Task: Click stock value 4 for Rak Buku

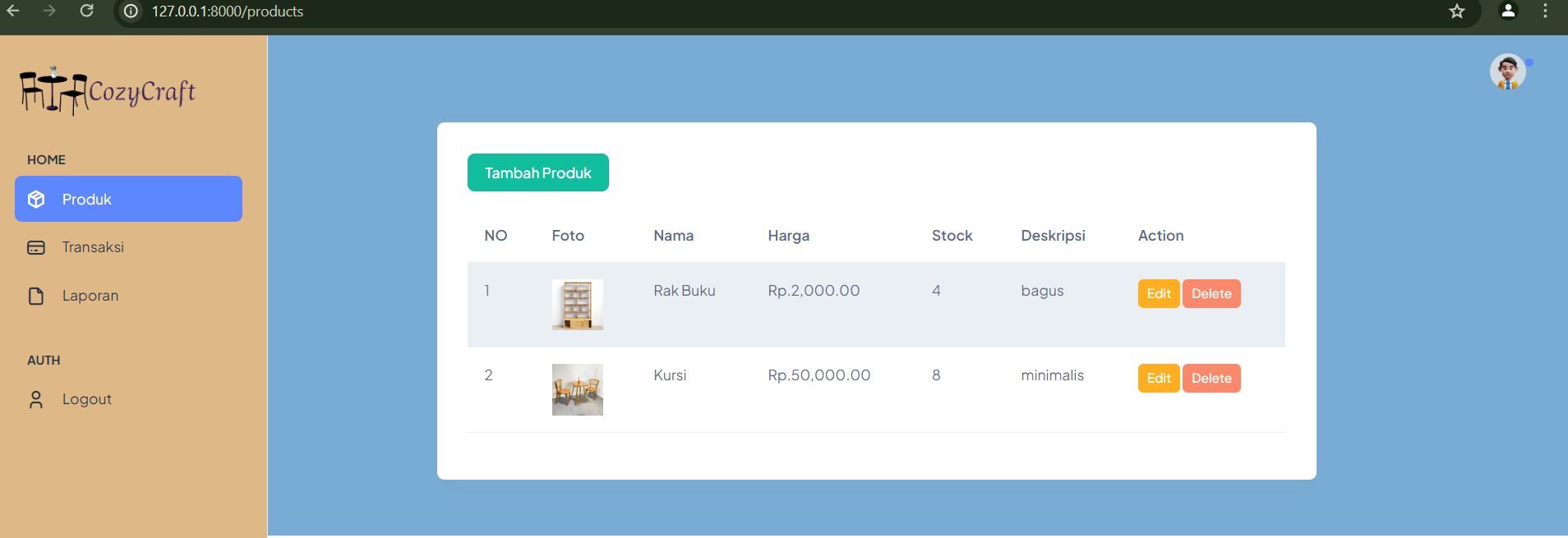Action: coord(936,291)
